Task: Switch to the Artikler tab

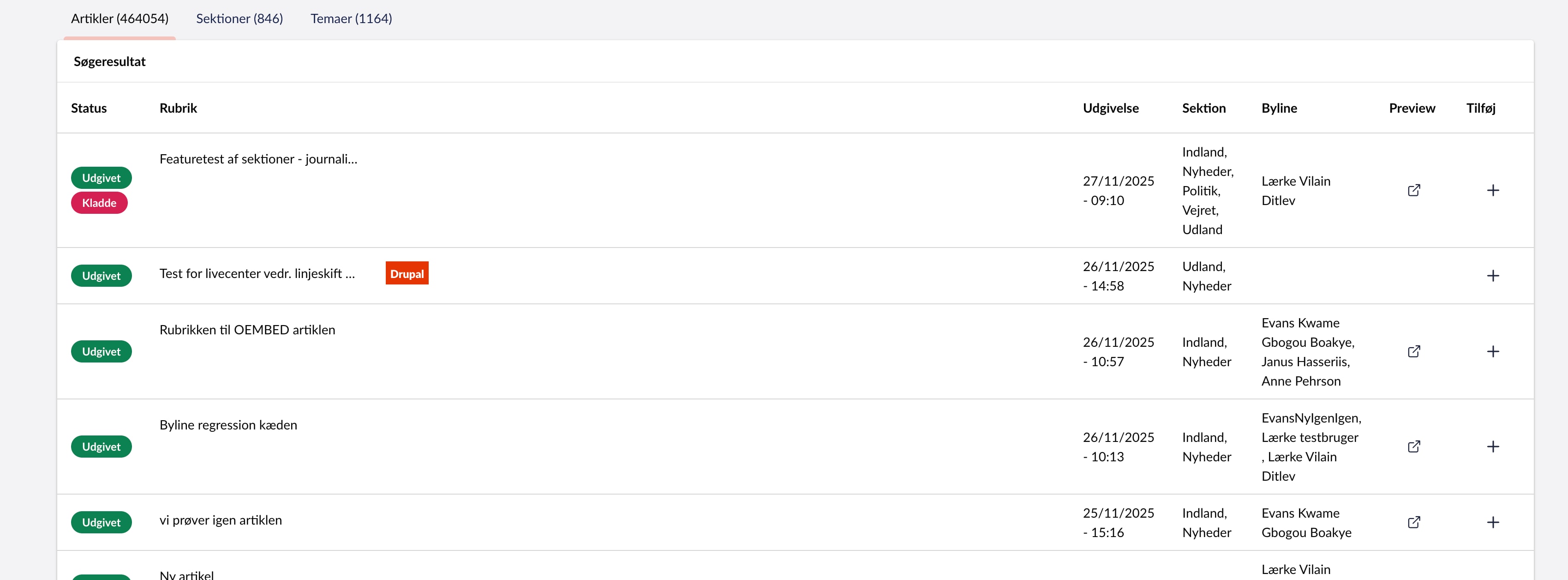Action: coord(120,19)
